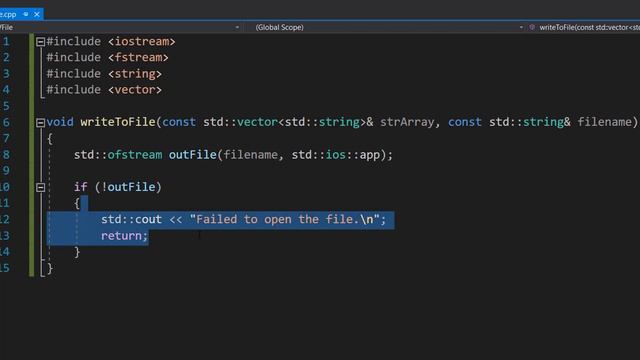Click the strArray parameter name
The image size is (640, 360).
click(407, 122)
